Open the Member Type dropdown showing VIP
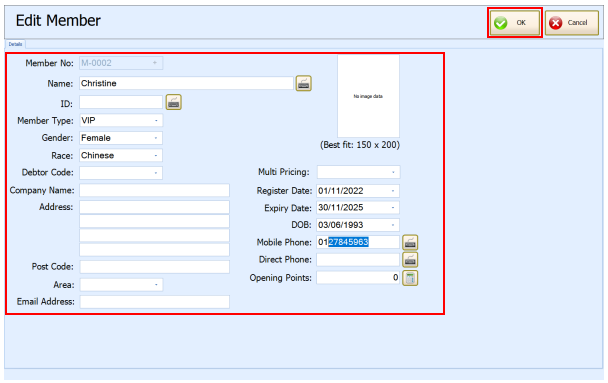608x383 pixels. pos(156,121)
